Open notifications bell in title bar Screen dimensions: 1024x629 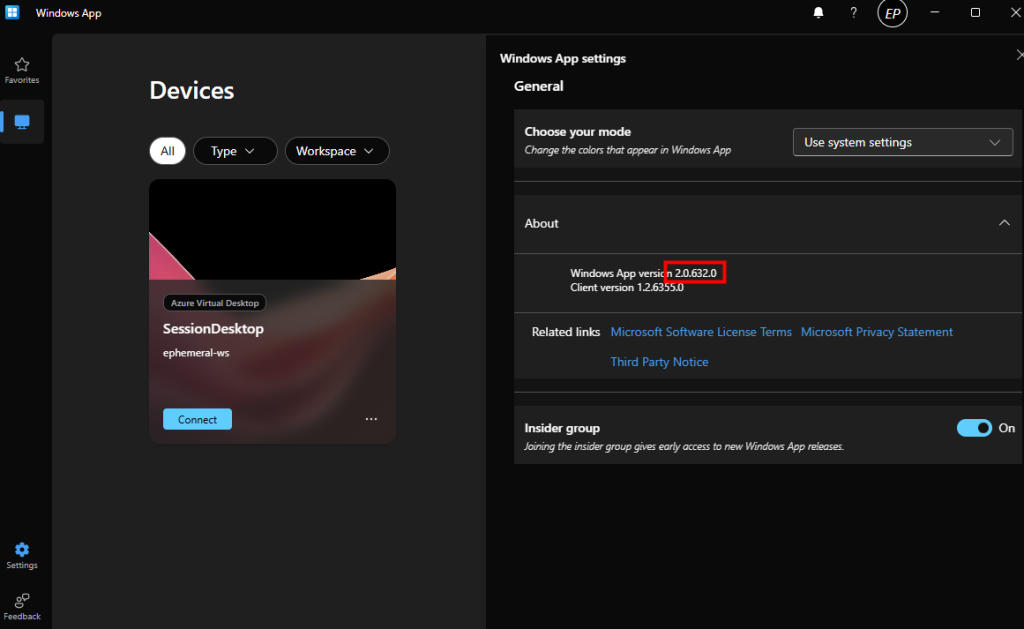click(x=818, y=12)
